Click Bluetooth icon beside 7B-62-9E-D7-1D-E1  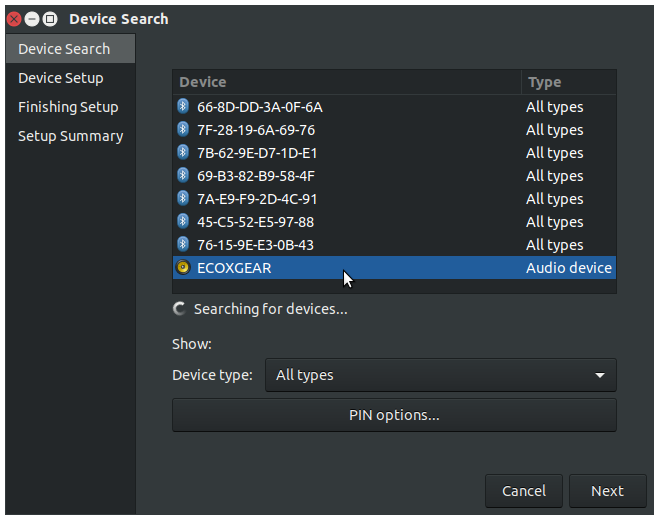(x=183, y=152)
